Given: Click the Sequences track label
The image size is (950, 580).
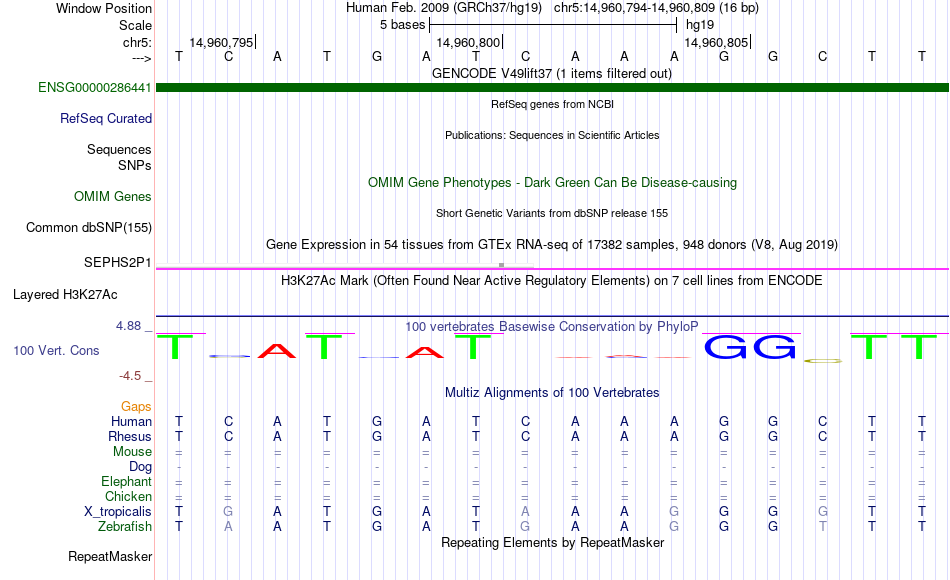Looking at the screenshot, I should click(x=119, y=149).
